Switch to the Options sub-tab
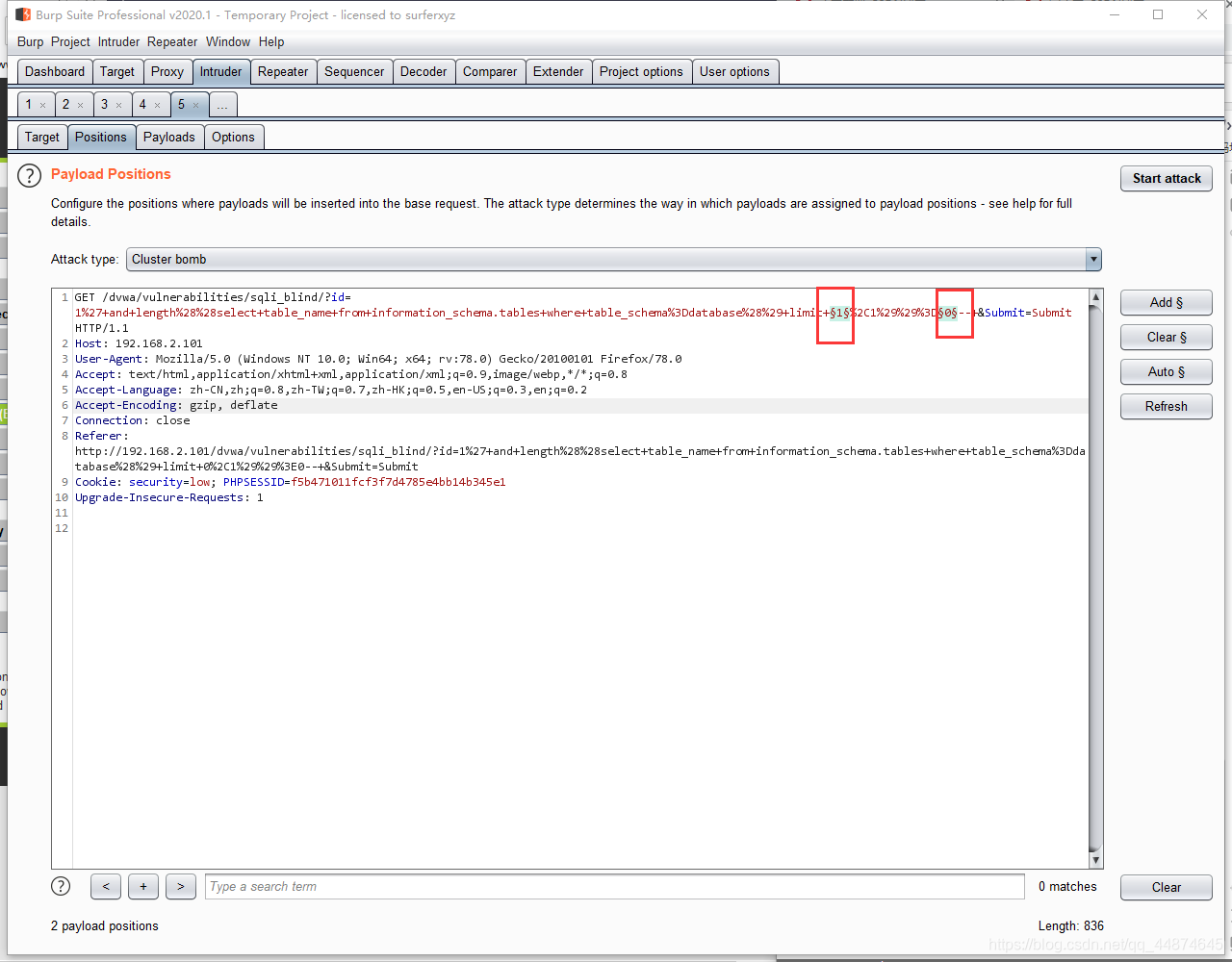This screenshot has width=1232, height=962. point(234,138)
